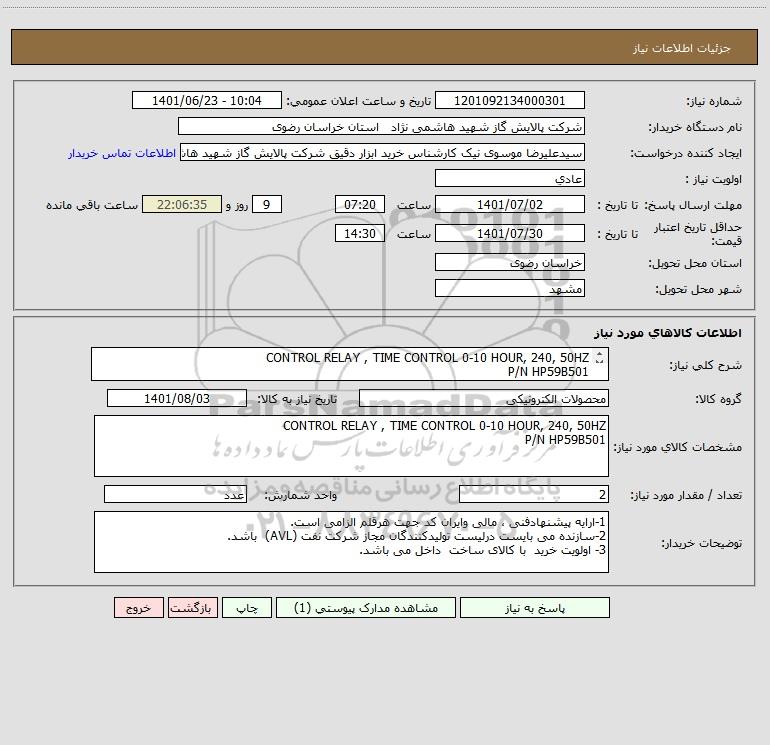Click the 'خروج' exit button
Viewport: 770px width, 745px height.
coord(138,608)
